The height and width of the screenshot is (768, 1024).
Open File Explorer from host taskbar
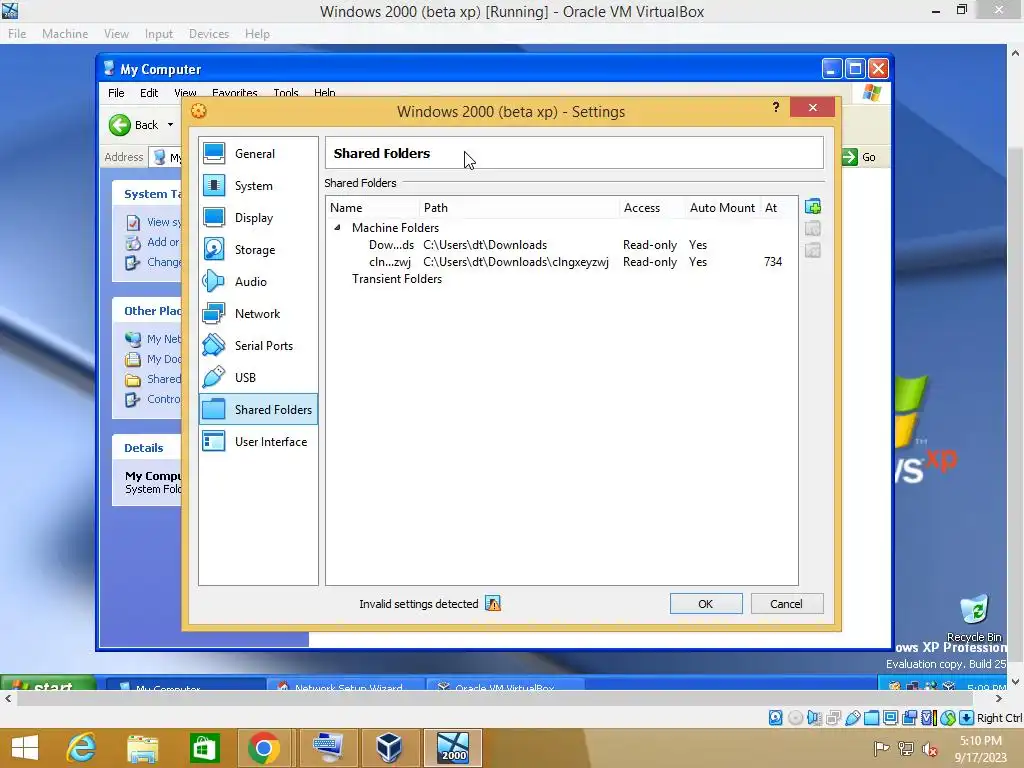click(x=142, y=748)
